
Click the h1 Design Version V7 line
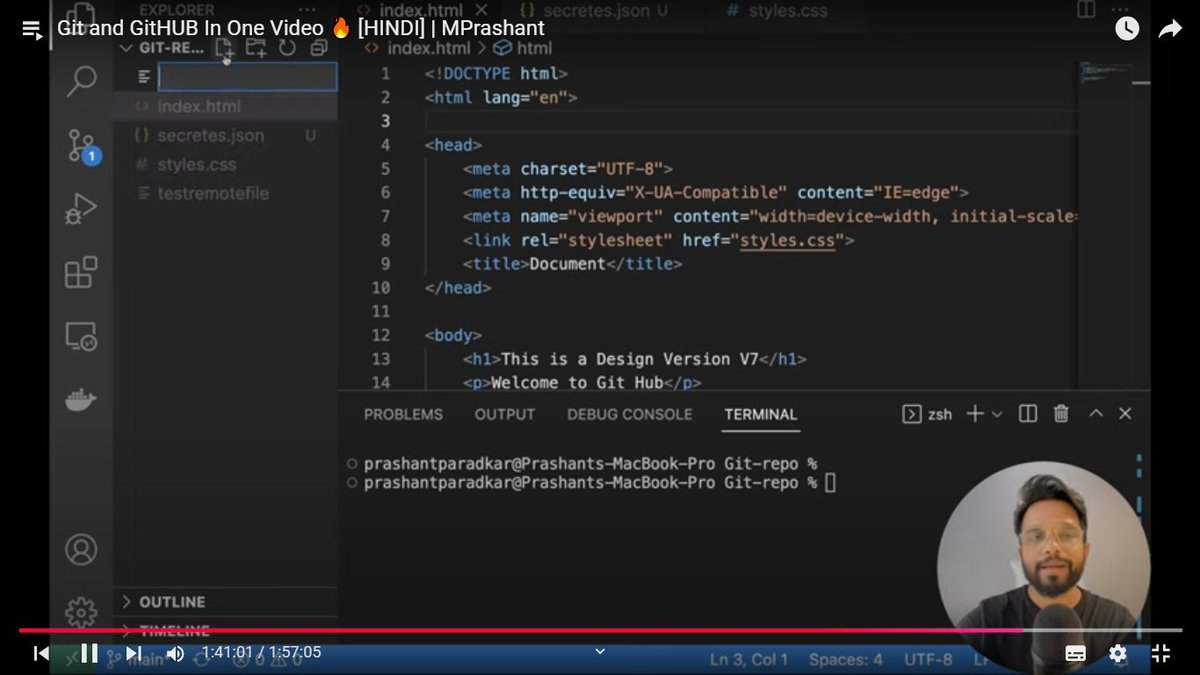[x=633, y=359]
